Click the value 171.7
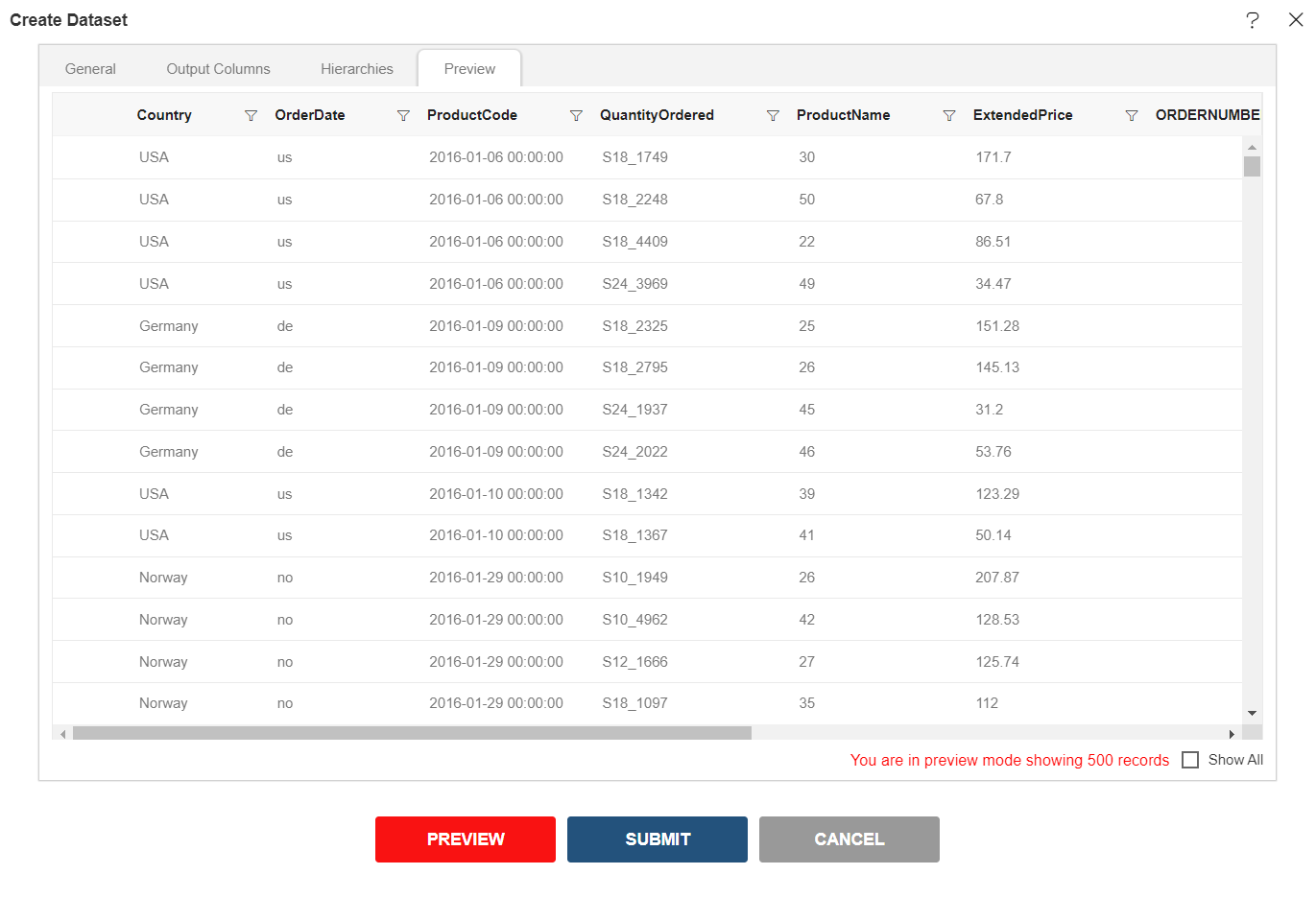 pos(993,157)
